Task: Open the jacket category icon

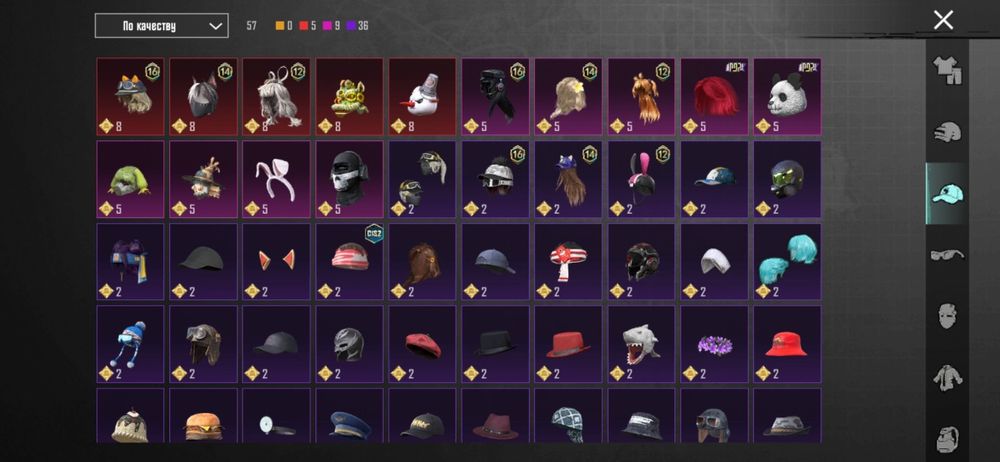Action: (x=947, y=377)
